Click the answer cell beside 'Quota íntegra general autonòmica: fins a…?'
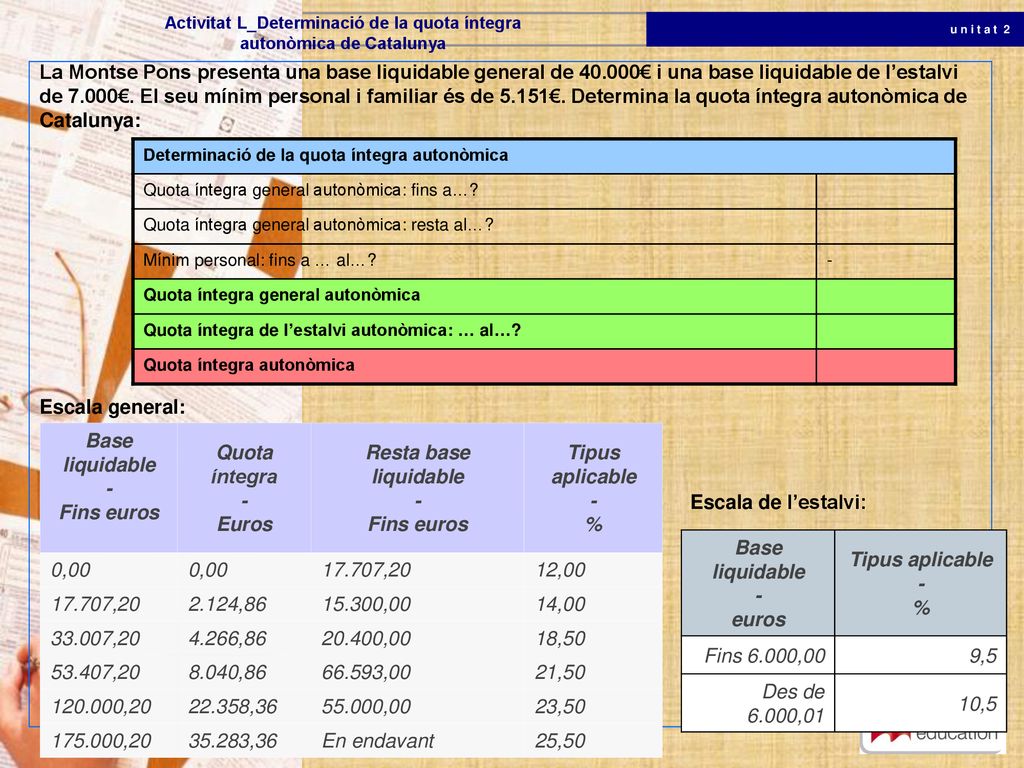The width and height of the screenshot is (1024, 768). (886, 191)
